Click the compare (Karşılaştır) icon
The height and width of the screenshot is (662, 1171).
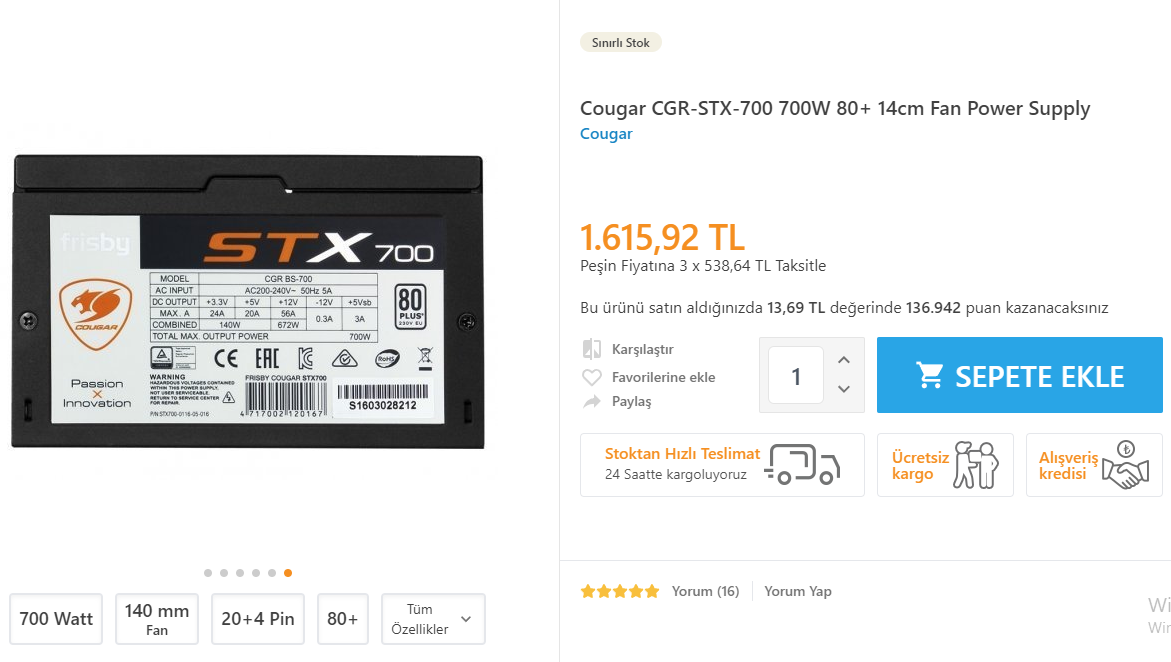(592, 349)
